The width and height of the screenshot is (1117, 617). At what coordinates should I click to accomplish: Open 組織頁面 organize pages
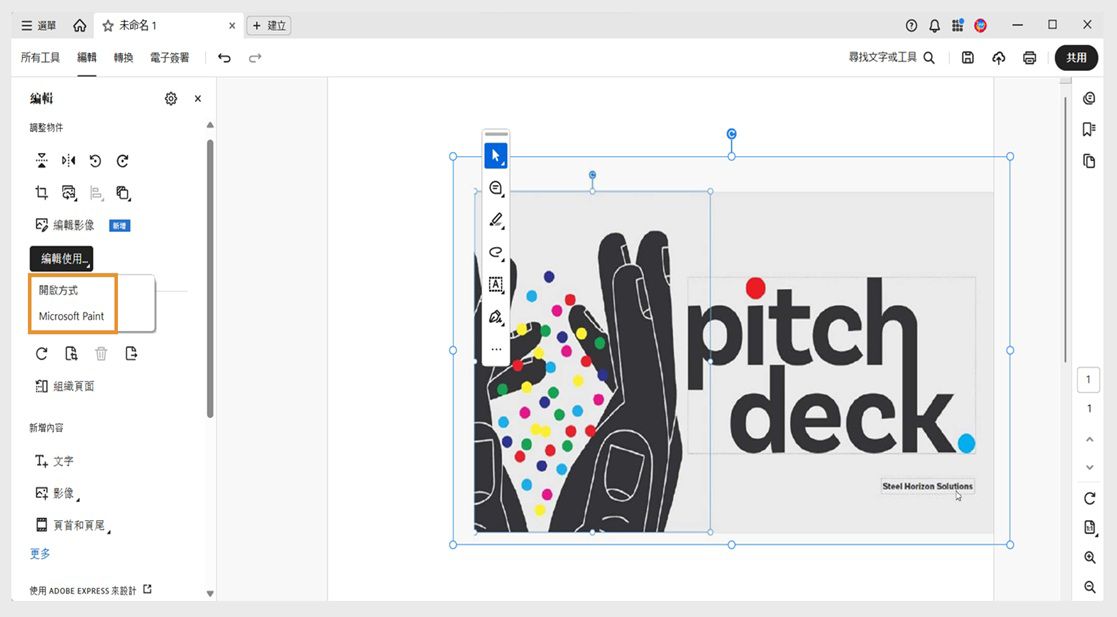point(65,386)
